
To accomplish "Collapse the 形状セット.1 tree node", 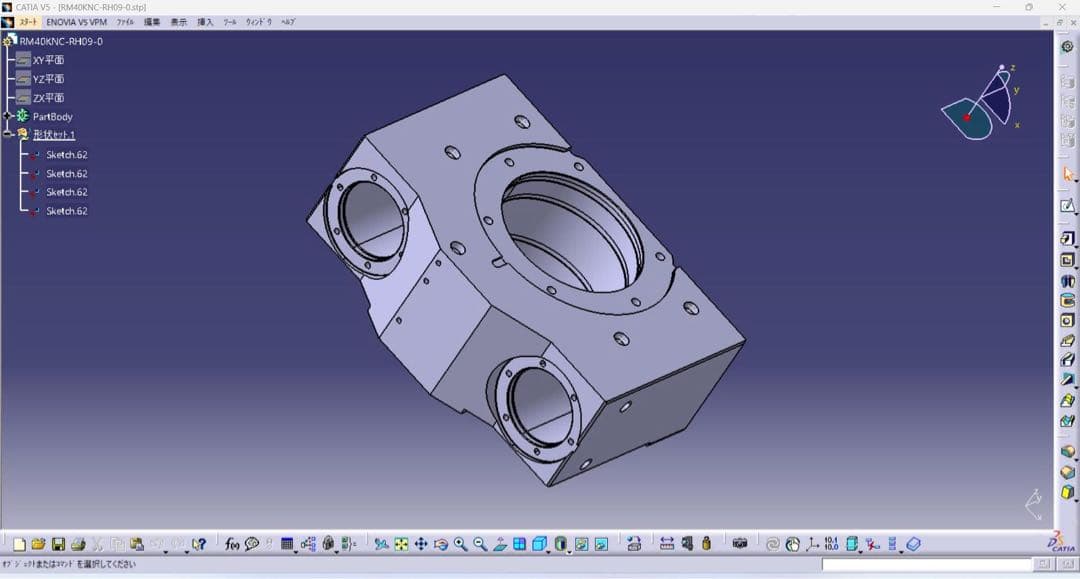I will point(6,134).
